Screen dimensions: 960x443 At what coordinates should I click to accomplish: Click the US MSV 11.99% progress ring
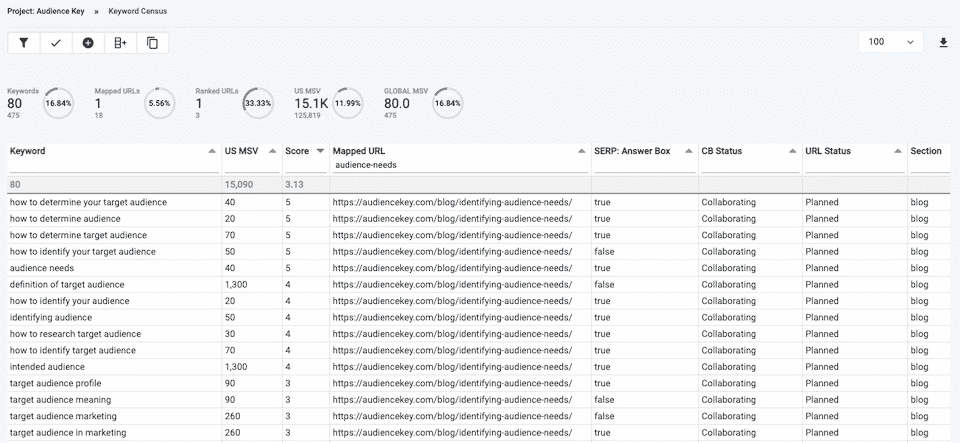tap(347, 103)
